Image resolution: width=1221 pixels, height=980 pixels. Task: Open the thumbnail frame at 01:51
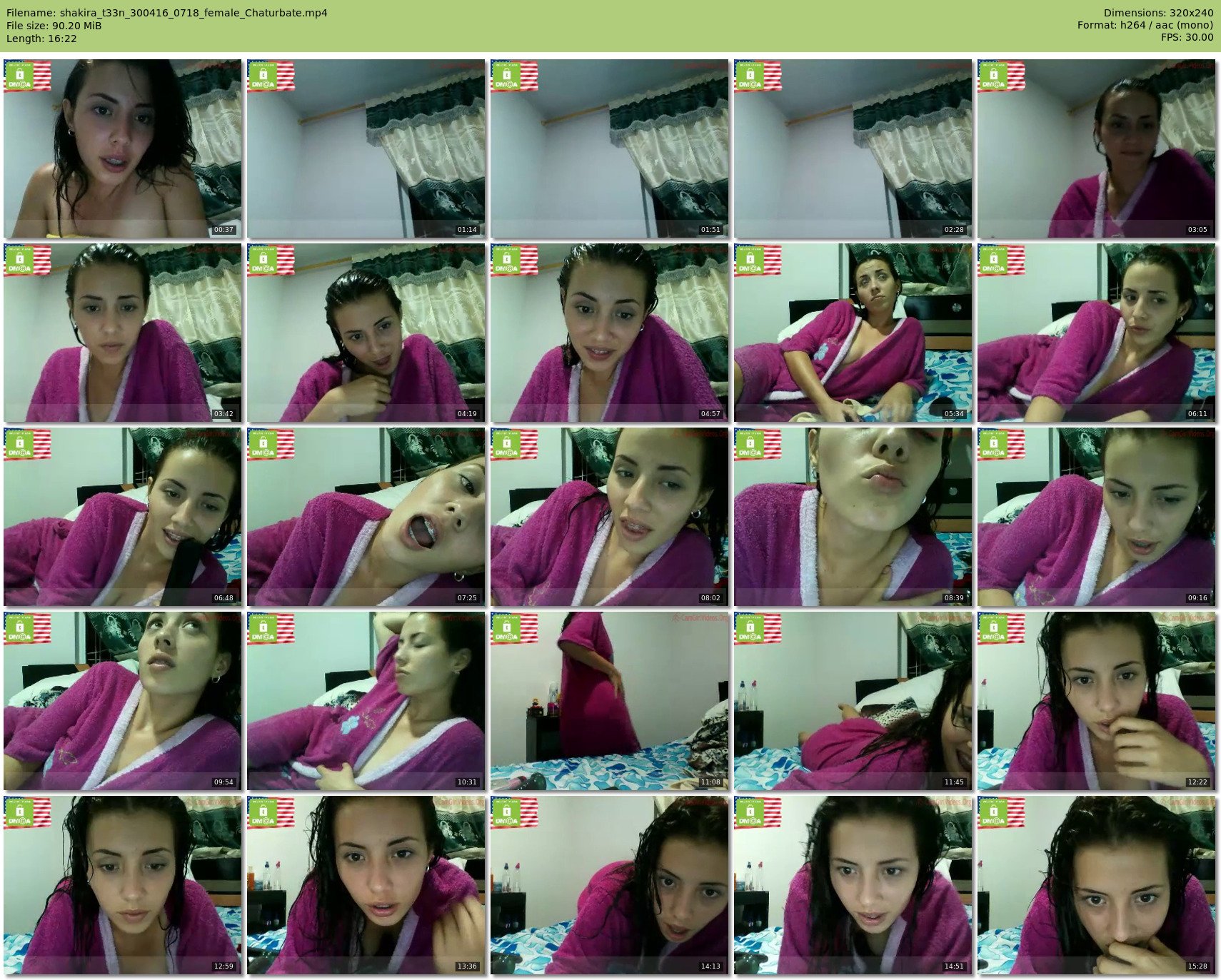tap(609, 148)
